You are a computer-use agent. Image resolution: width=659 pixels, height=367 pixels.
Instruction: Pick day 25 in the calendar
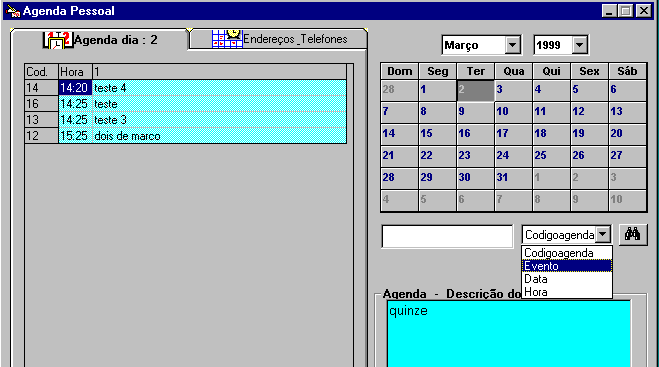pos(551,156)
